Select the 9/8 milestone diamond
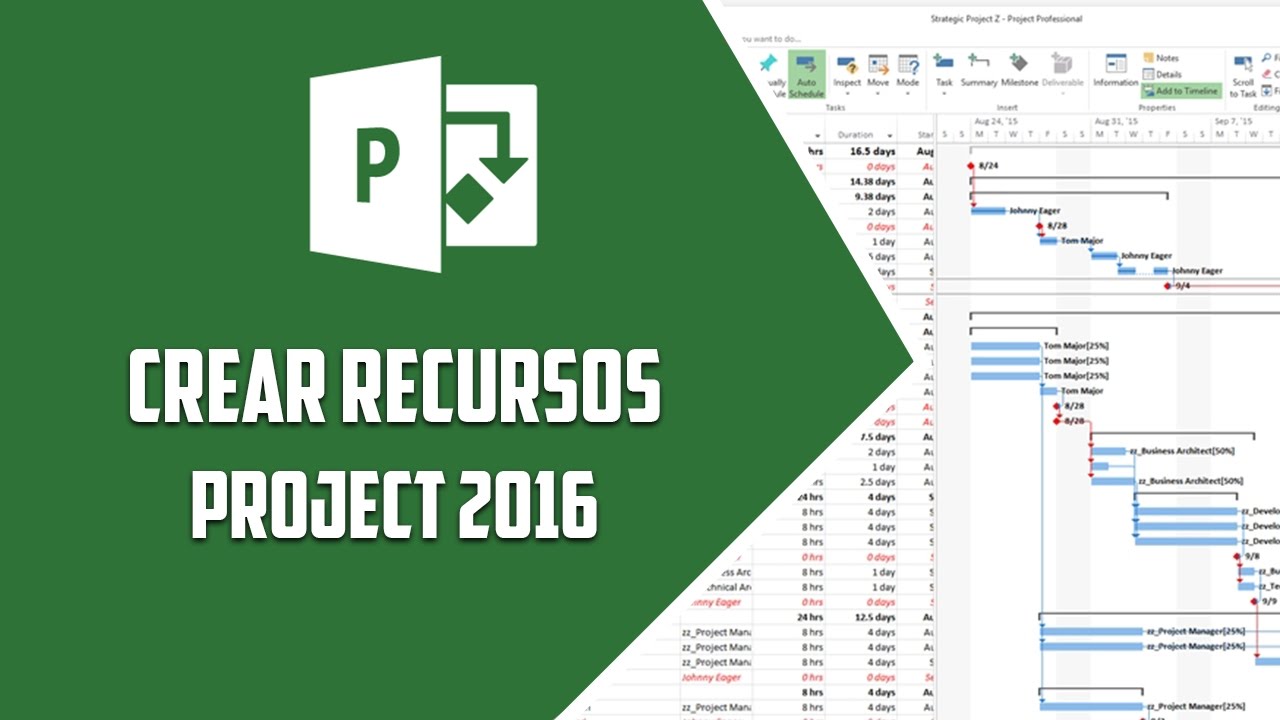1280x720 pixels. pyautogui.click(x=1237, y=556)
